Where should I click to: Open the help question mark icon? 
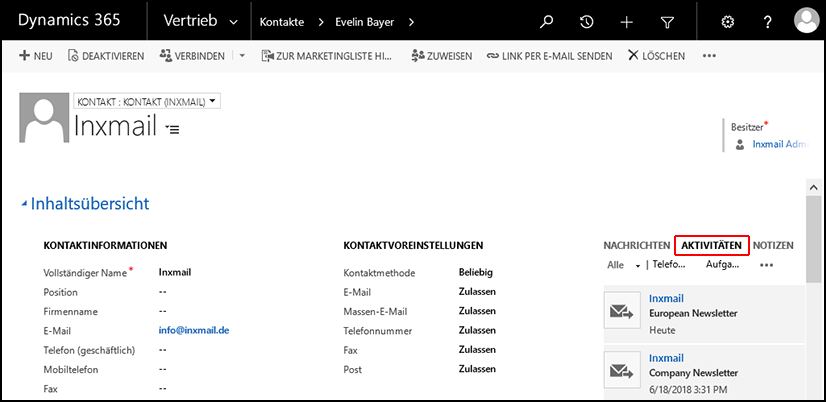pyautogui.click(x=768, y=22)
